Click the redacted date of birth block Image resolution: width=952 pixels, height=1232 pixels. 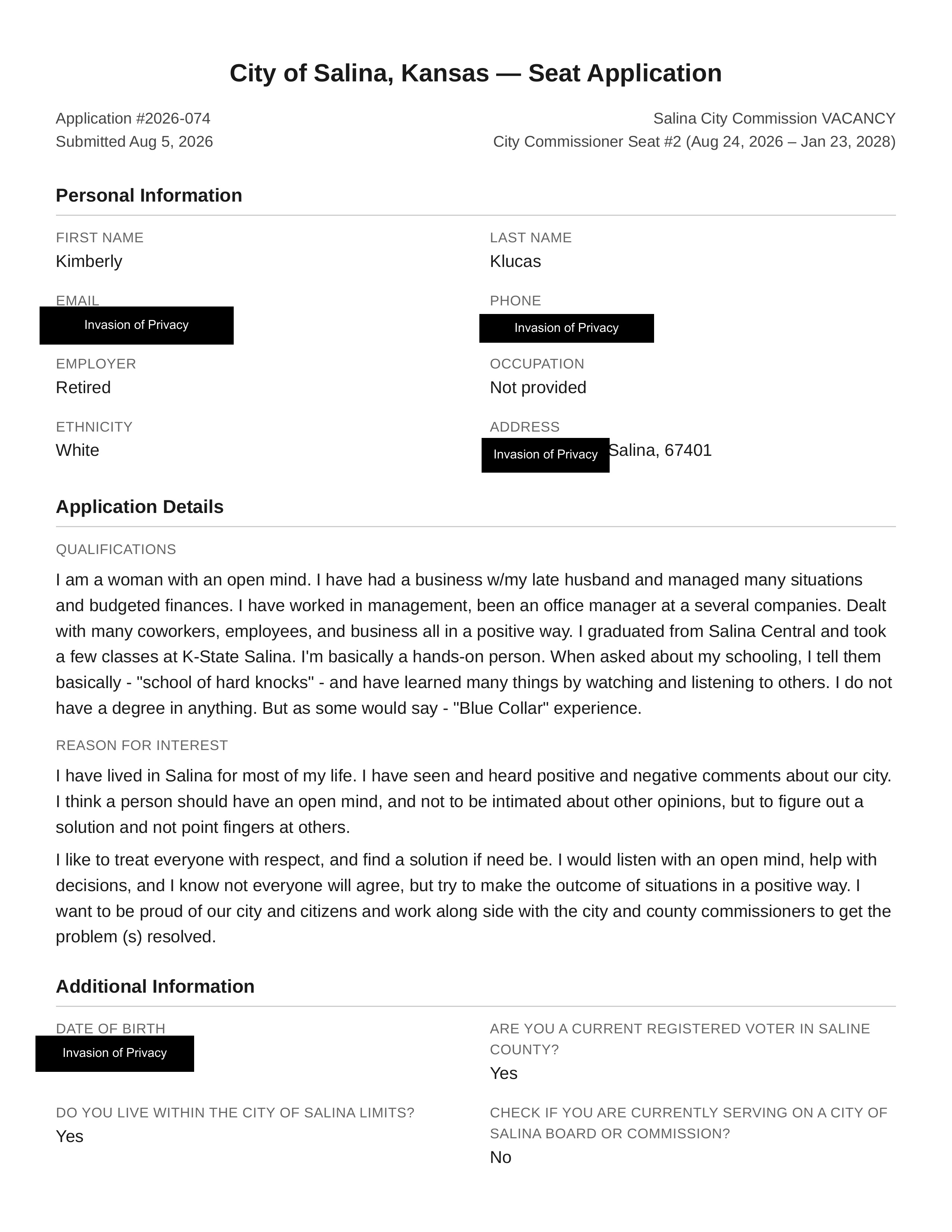click(x=115, y=1053)
